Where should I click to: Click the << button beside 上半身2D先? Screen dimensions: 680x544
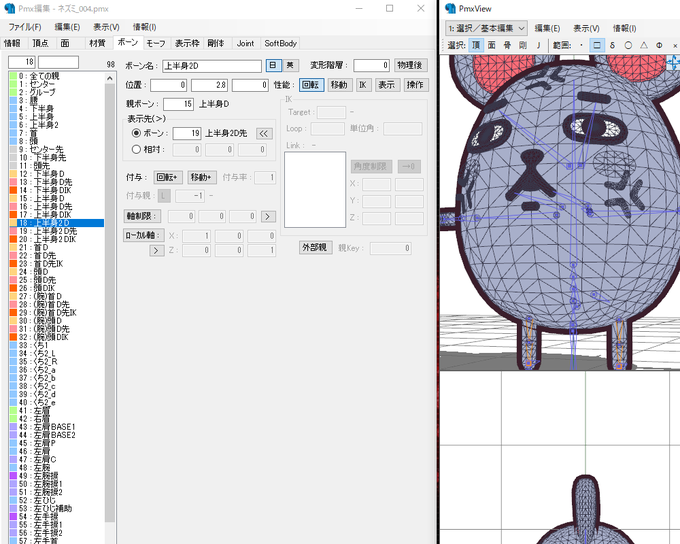[264, 133]
